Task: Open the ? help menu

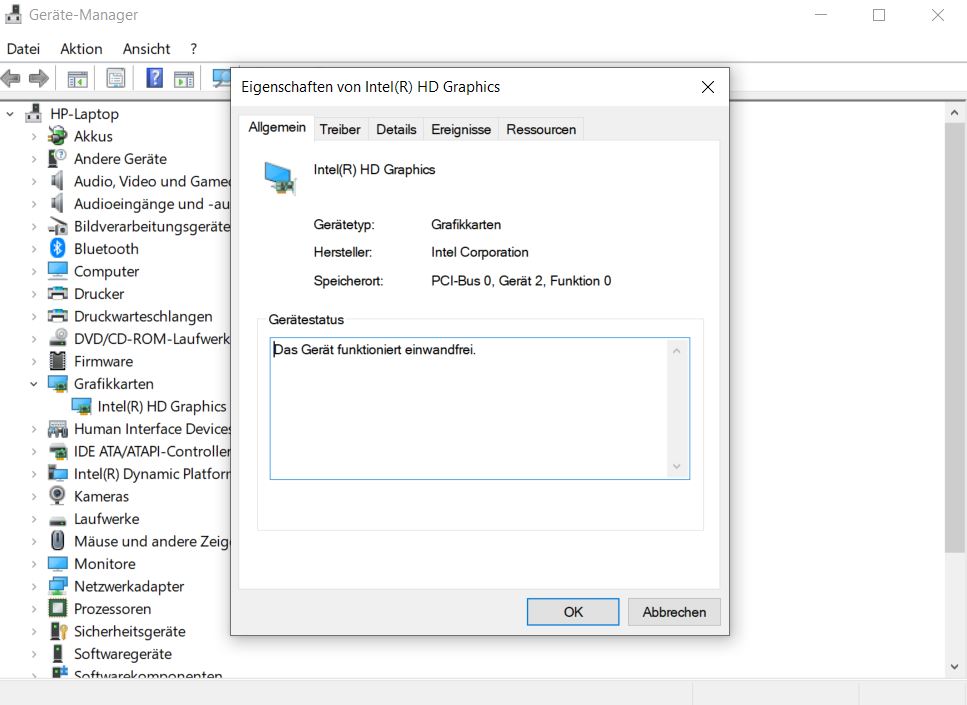Action: 194,49
